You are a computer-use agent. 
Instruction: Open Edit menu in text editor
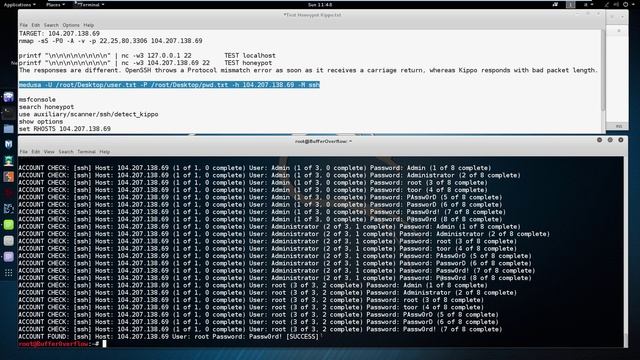coord(36,25)
